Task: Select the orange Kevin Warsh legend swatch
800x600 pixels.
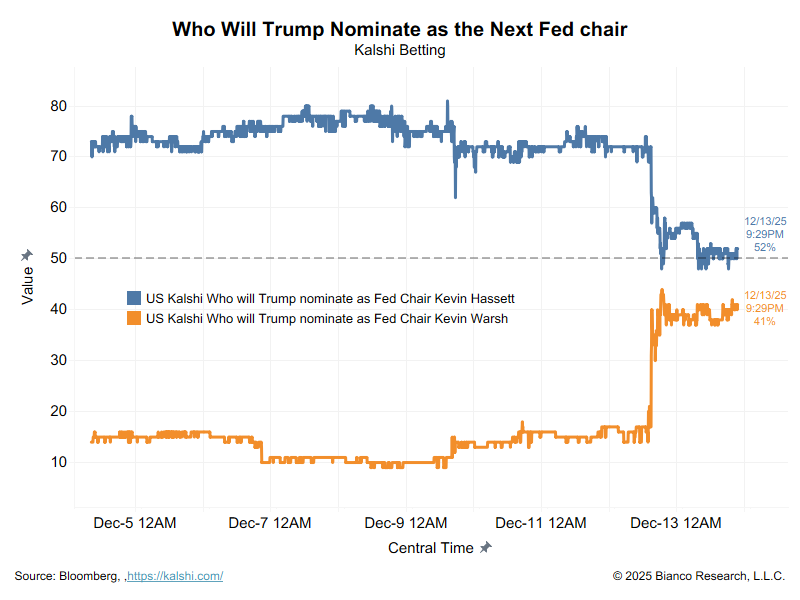Action: 134,319
